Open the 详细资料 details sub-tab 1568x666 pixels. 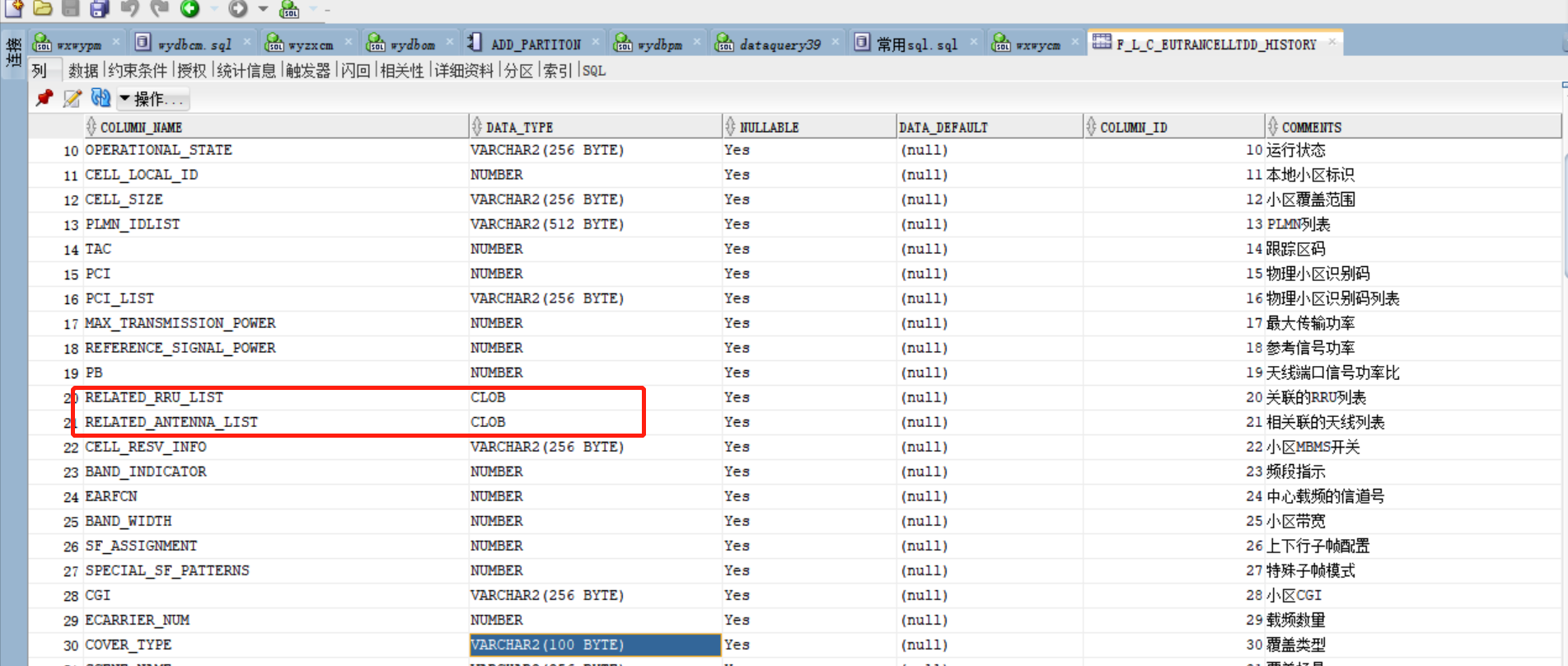(464, 71)
